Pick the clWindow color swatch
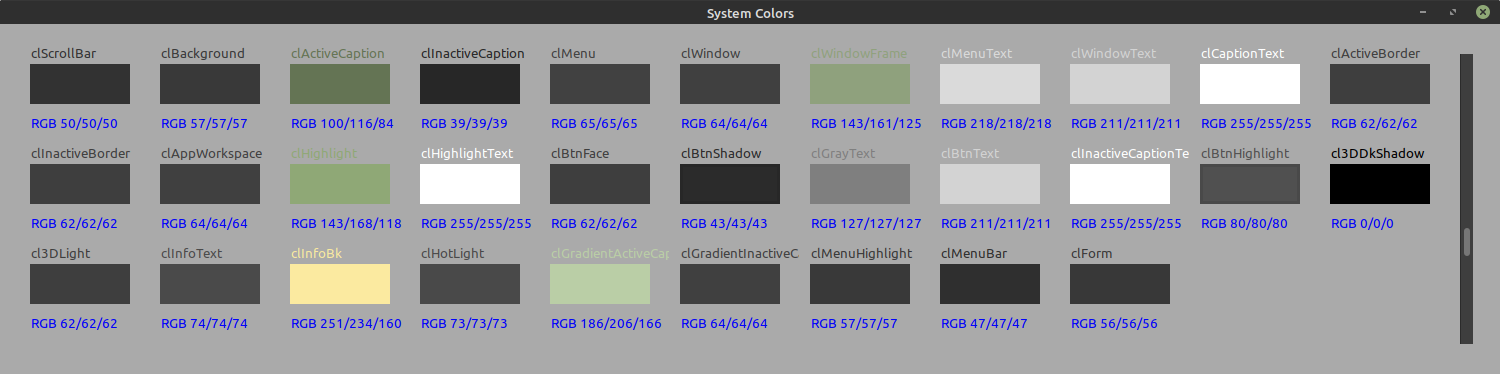This screenshot has width=1500, height=374. (x=730, y=84)
